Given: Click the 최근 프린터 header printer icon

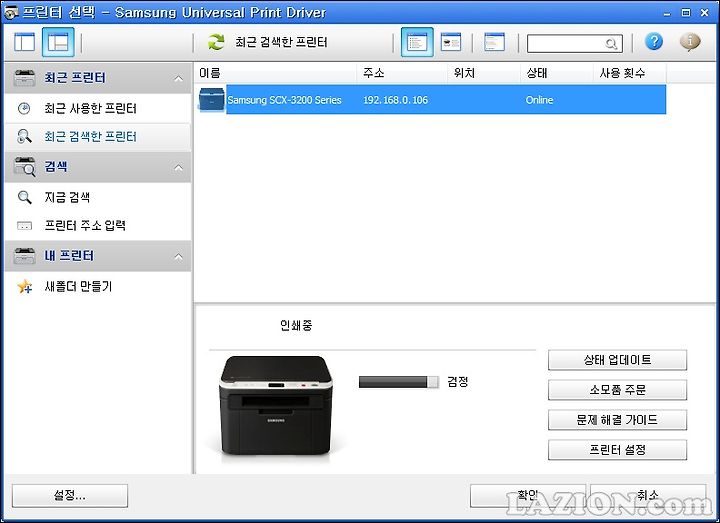Looking at the screenshot, I should pyautogui.click(x=24, y=78).
